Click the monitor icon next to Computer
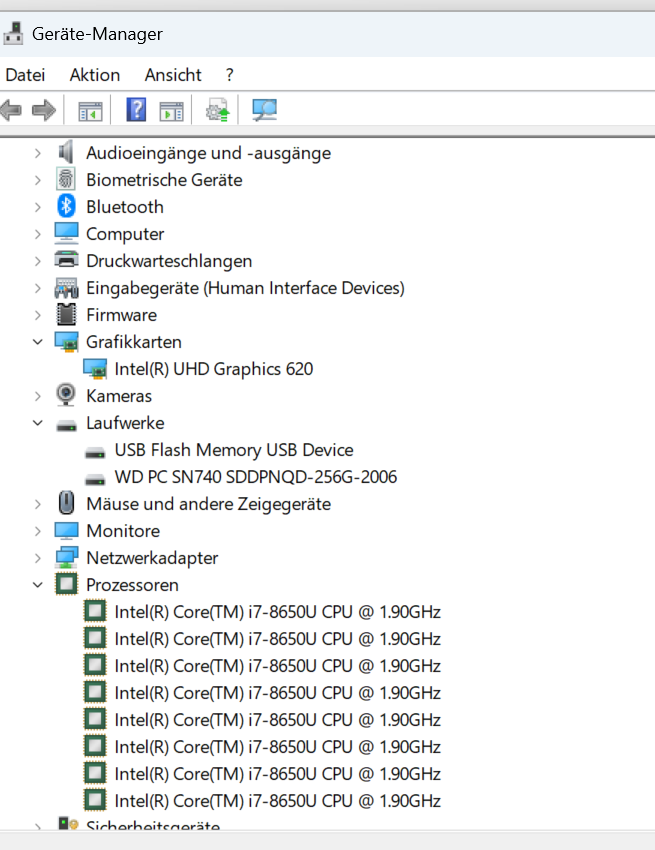Screen dimensions: 655x850 click(66, 234)
